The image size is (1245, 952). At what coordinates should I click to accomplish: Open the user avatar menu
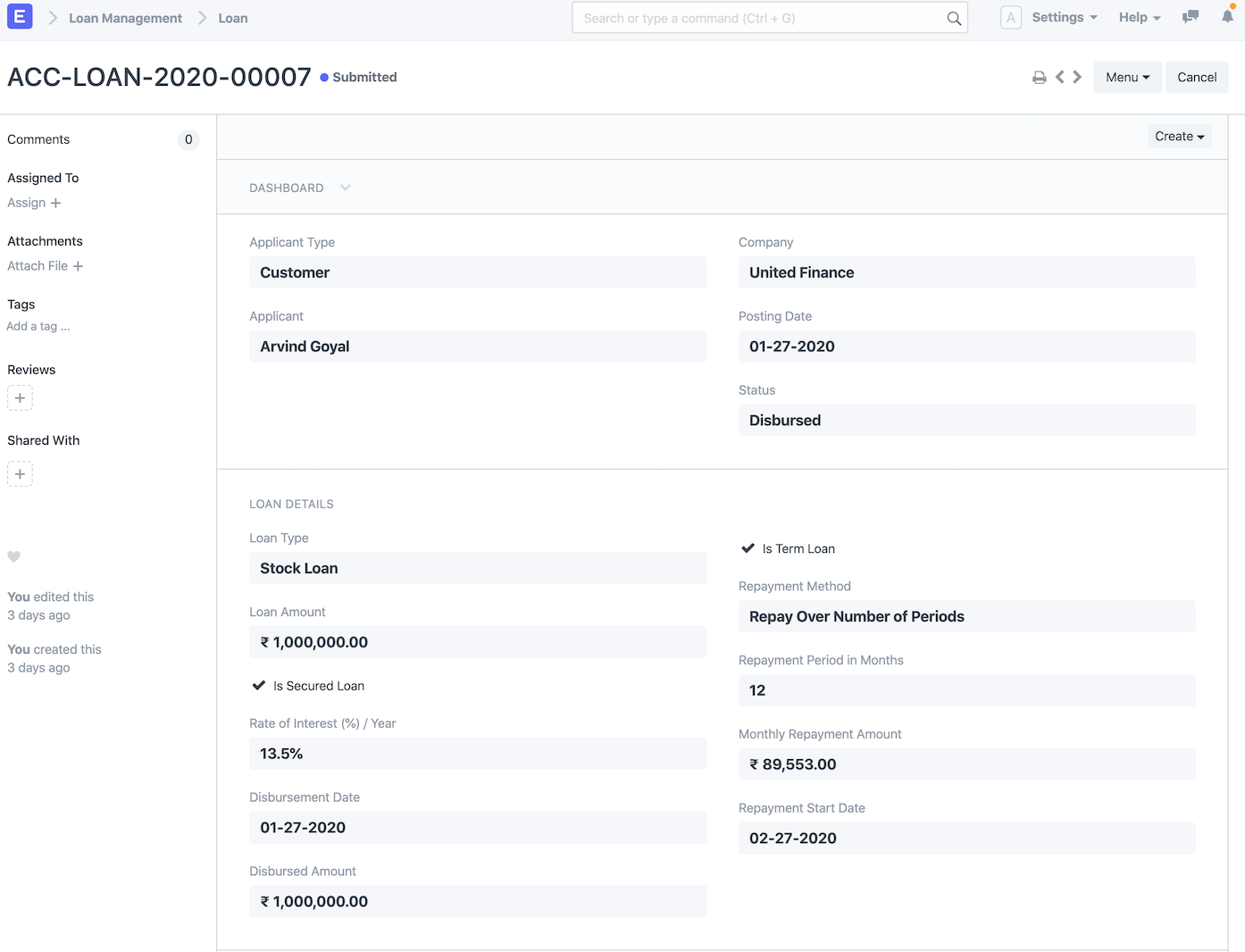coord(1010,17)
